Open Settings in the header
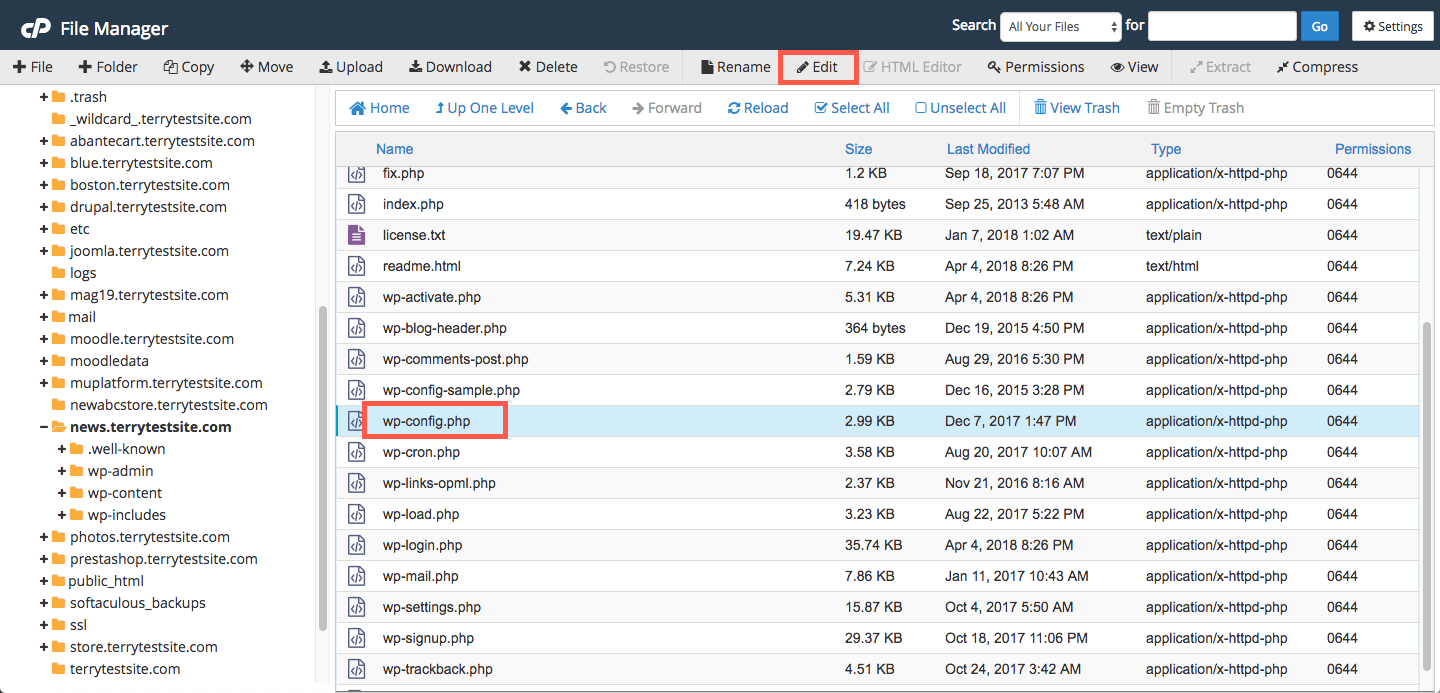1440x693 pixels. [1392, 27]
